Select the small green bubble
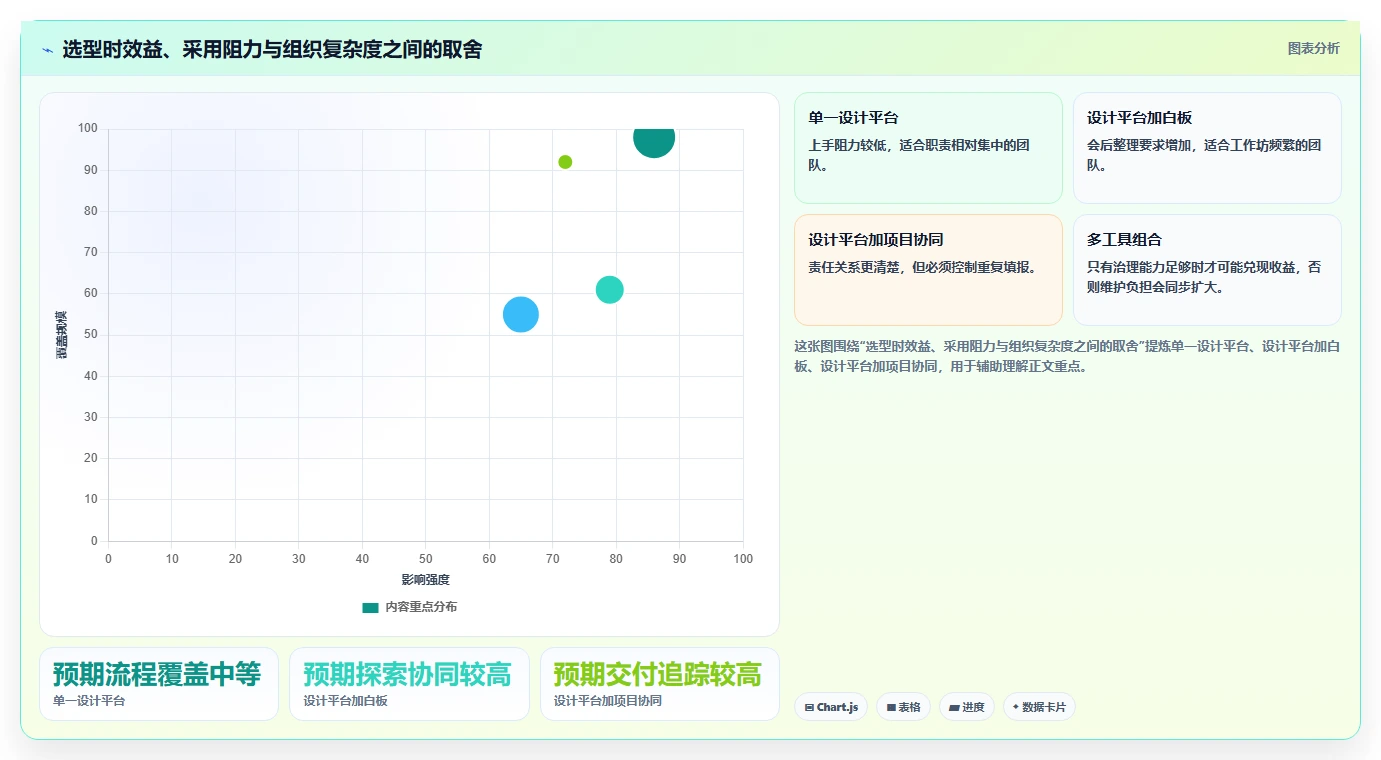1381x760 pixels. pos(565,162)
